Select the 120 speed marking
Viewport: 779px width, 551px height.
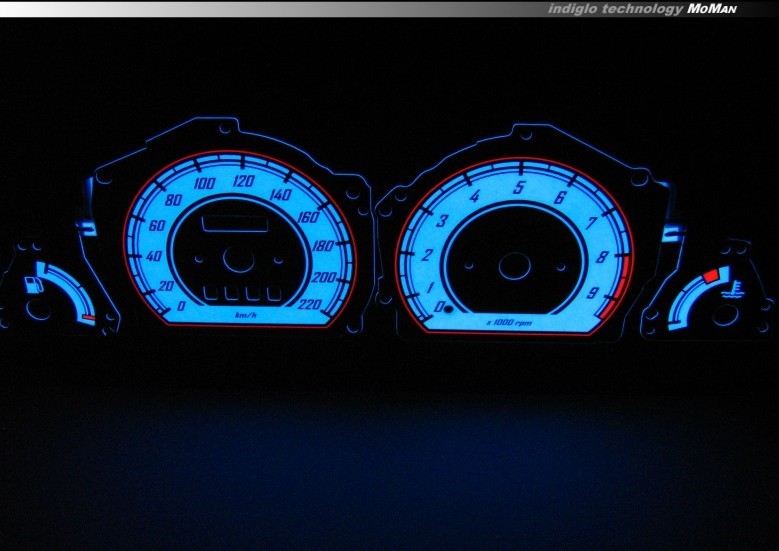[x=243, y=182]
